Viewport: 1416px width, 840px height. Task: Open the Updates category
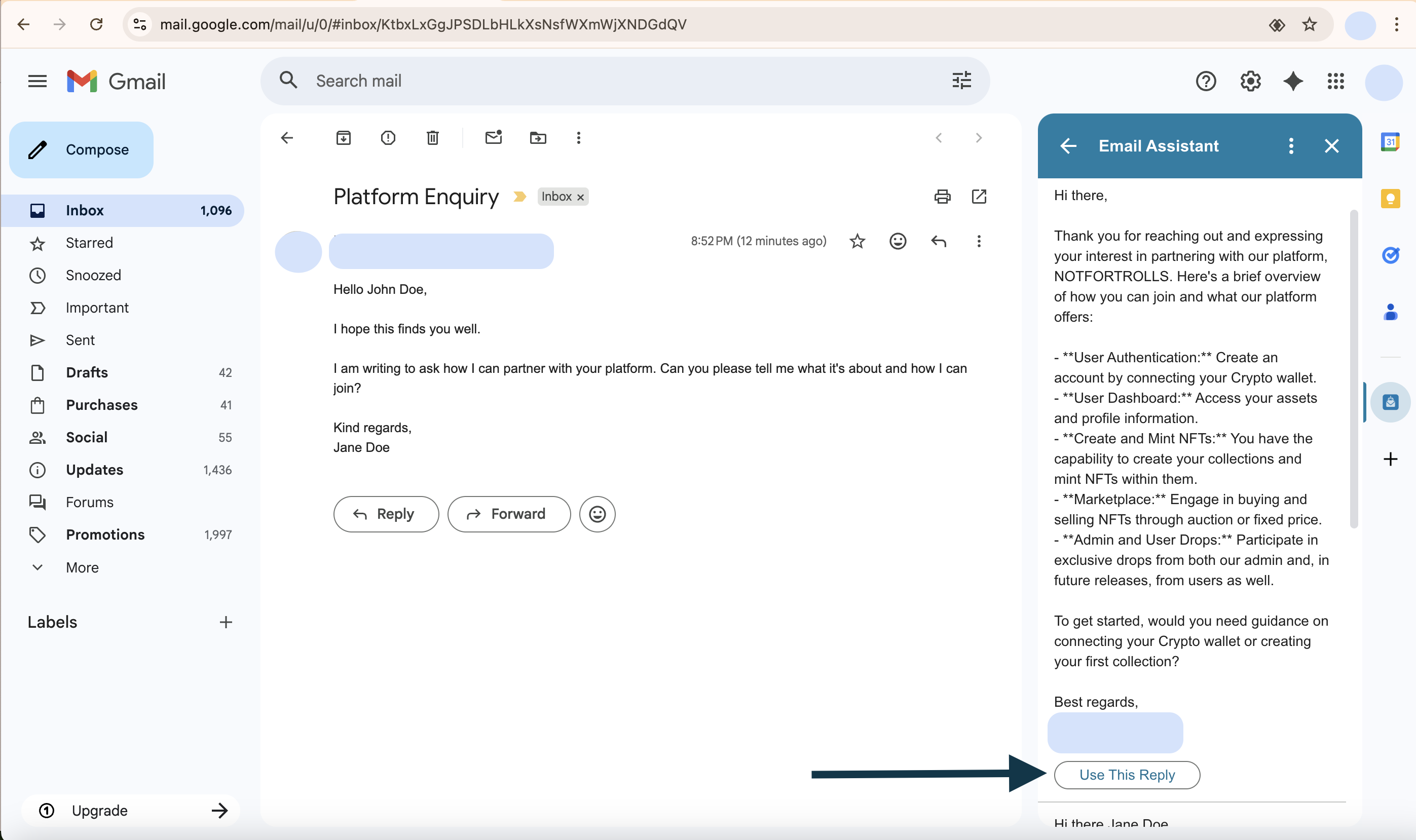pyautogui.click(x=122, y=470)
